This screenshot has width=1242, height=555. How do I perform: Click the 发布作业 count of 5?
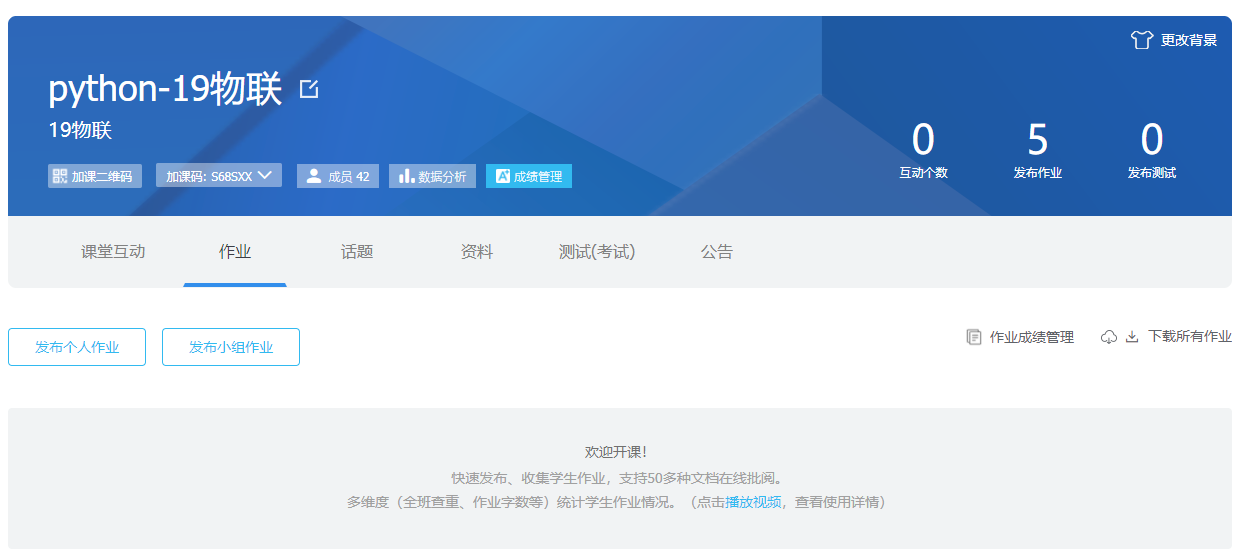click(1038, 141)
